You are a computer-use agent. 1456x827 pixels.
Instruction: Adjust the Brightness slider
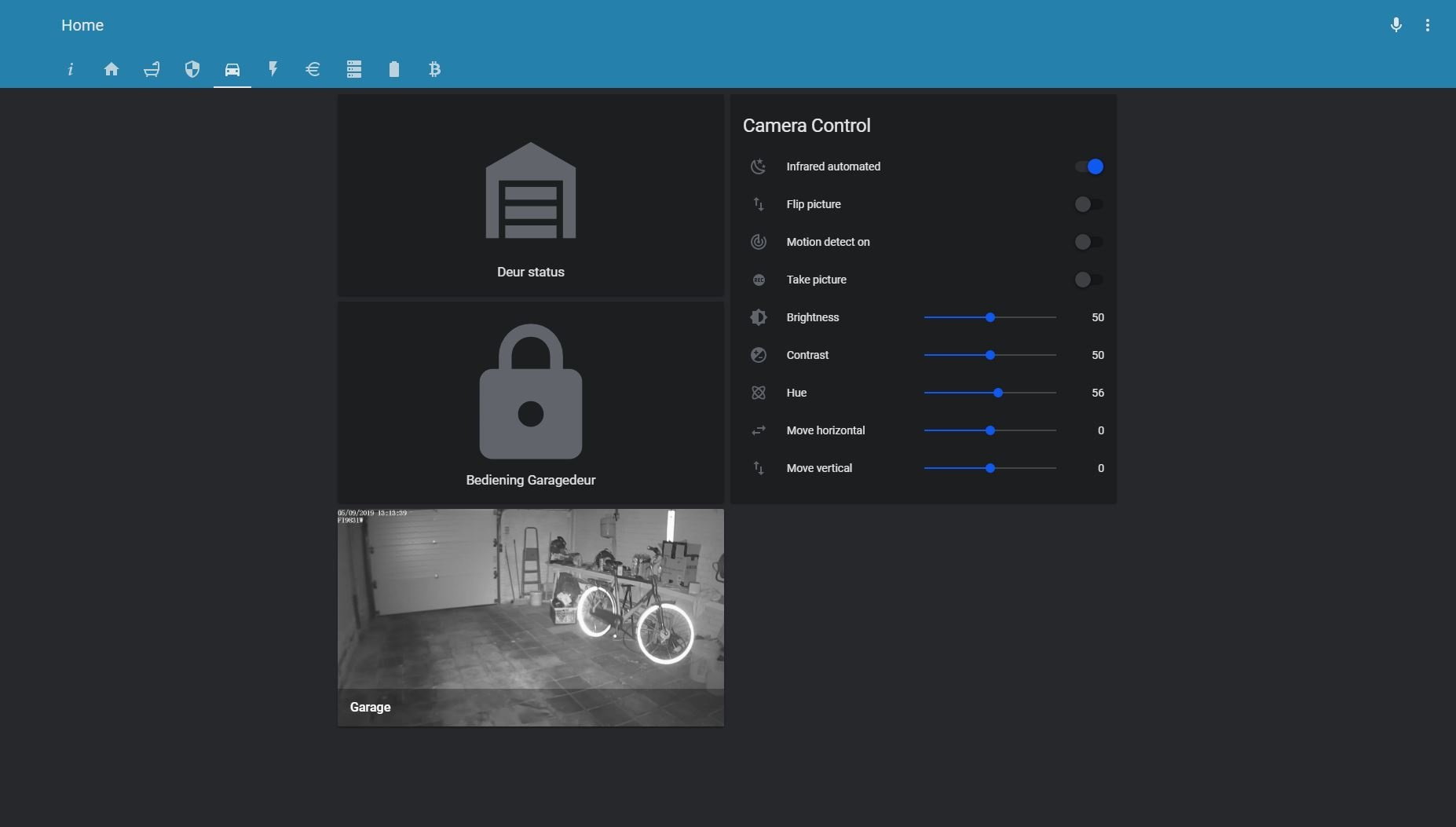990,317
